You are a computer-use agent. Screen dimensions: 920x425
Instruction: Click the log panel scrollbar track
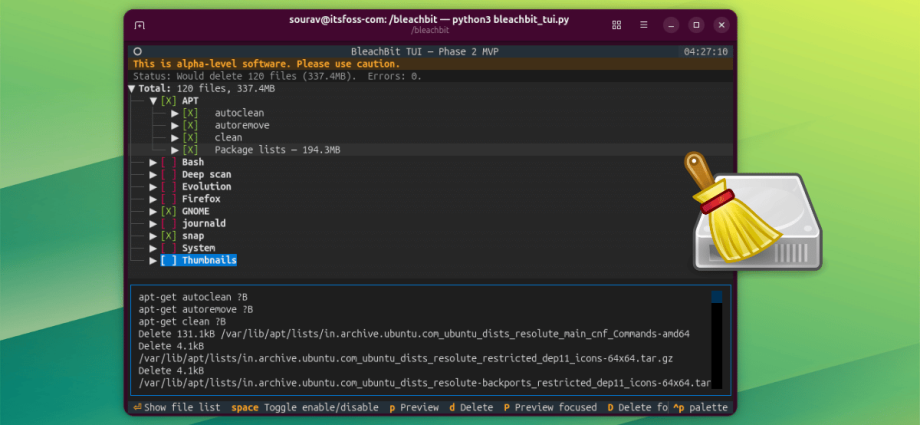coord(716,346)
